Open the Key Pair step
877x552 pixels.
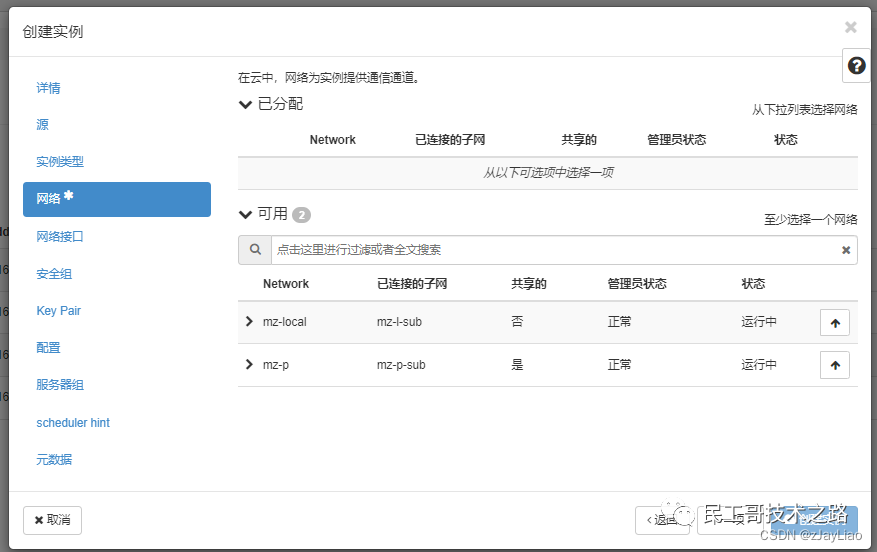tap(59, 311)
